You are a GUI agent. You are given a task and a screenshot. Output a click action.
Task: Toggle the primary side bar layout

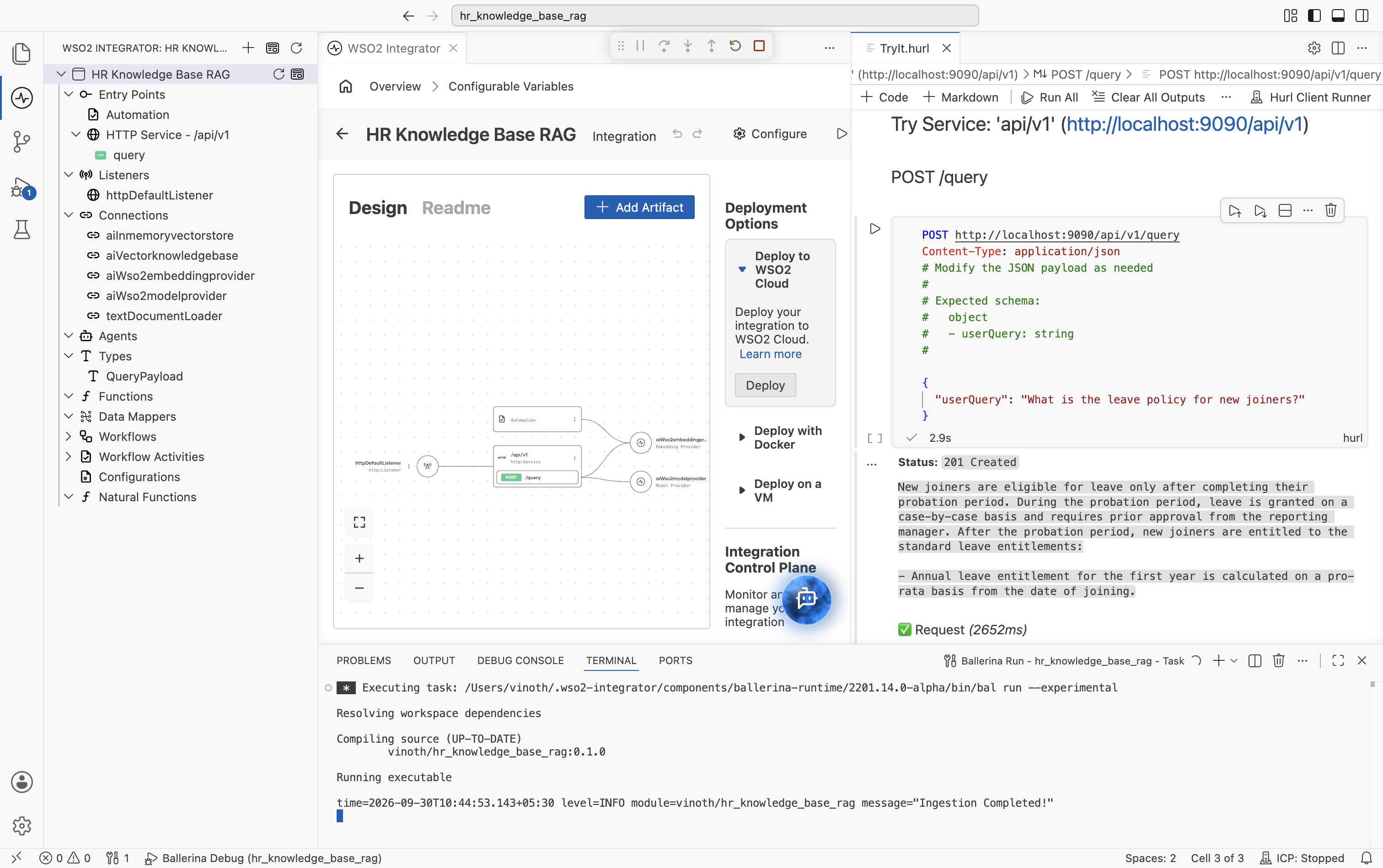coord(1314,16)
